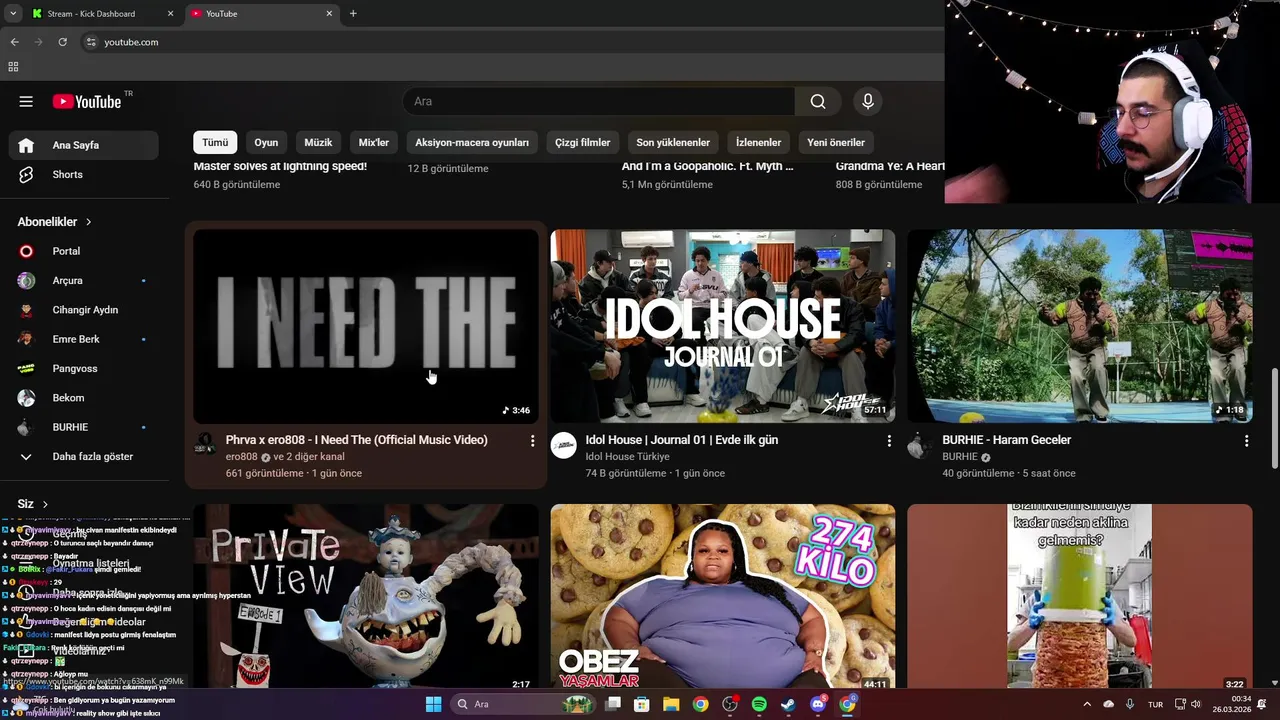Image resolution: width=1280 pixels, height=720 pixels.
Task: Select Aksiyon-macera oyunları filter chip
Action: [x=472, y=142]
